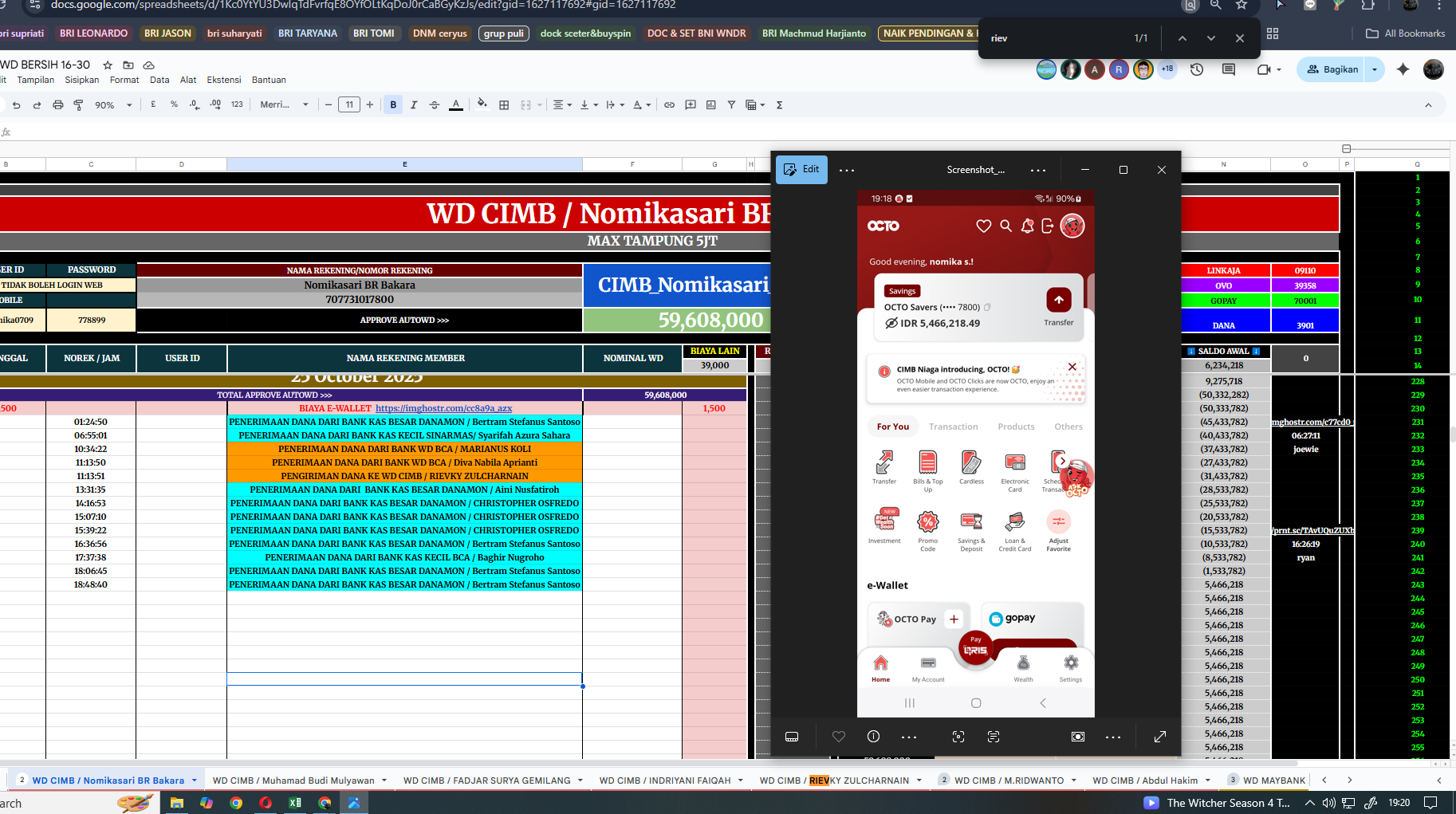Open the more number formats (123) menu
This screenshot has height=814, width=1456.
[237, 104]
